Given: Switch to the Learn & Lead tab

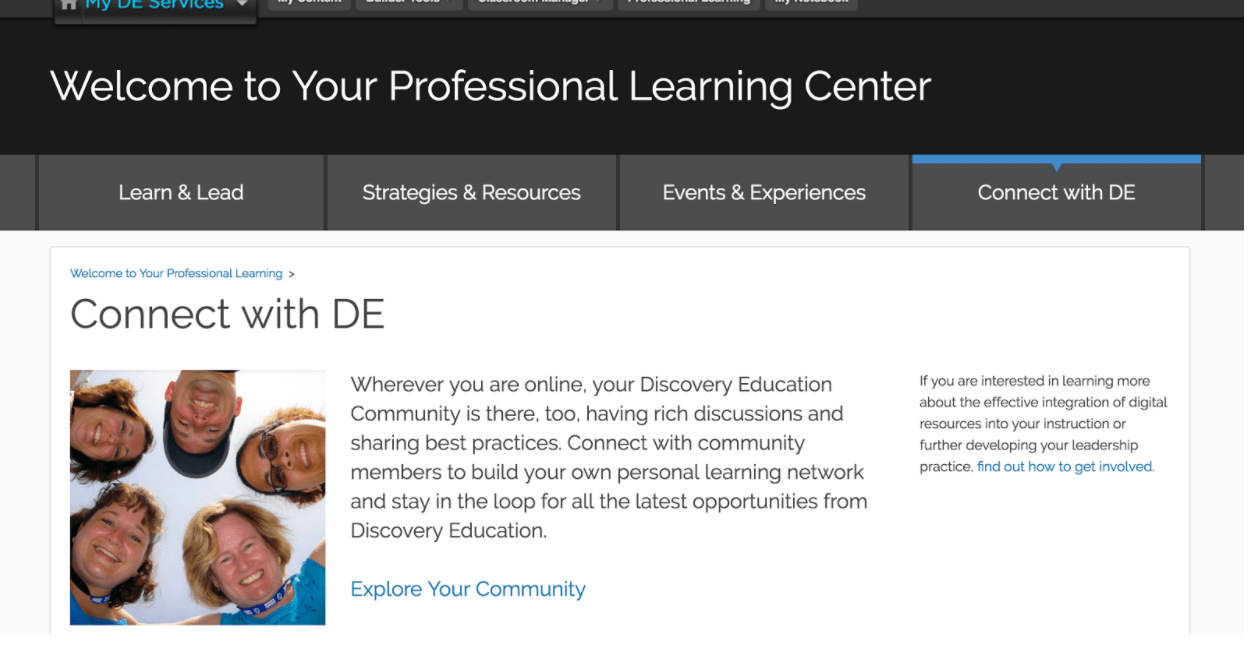Looking at the screenshot, I should tap(181, 192).
